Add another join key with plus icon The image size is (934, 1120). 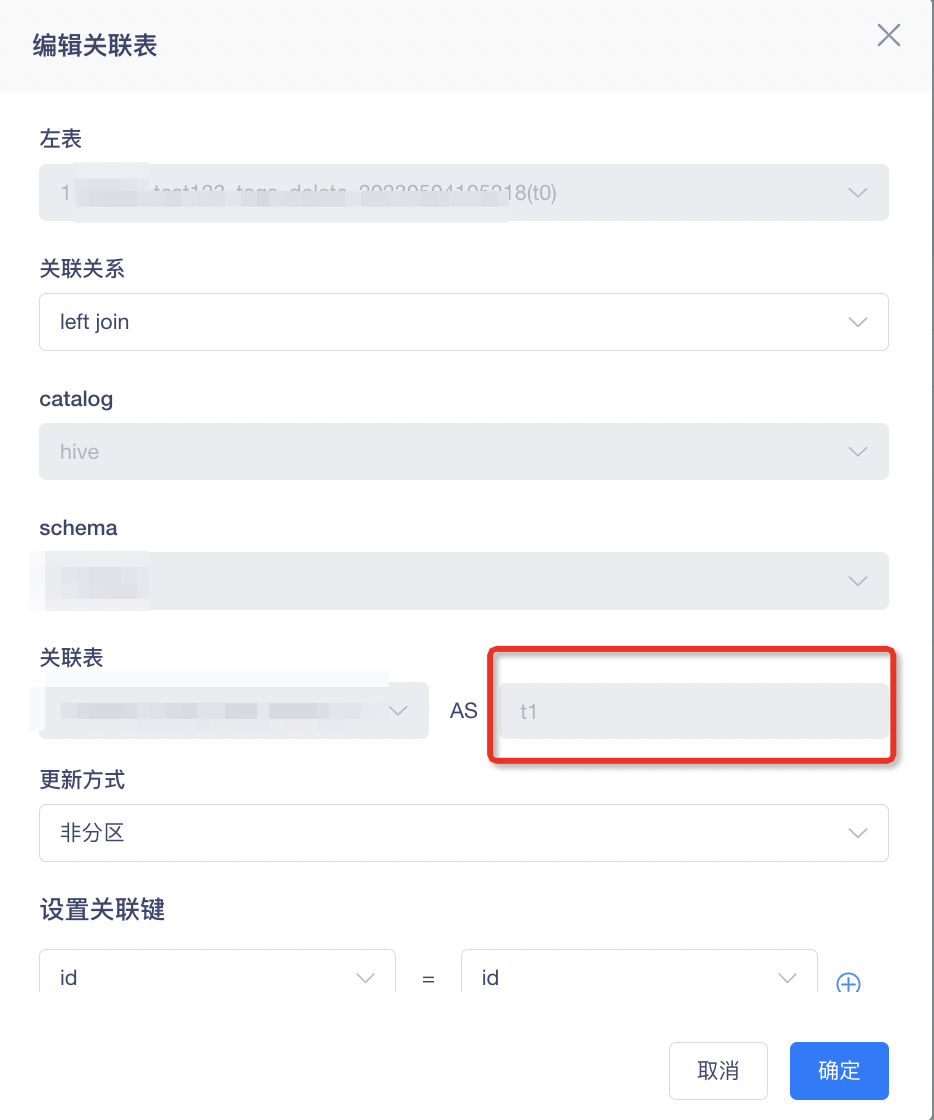[x=848, y=983]
